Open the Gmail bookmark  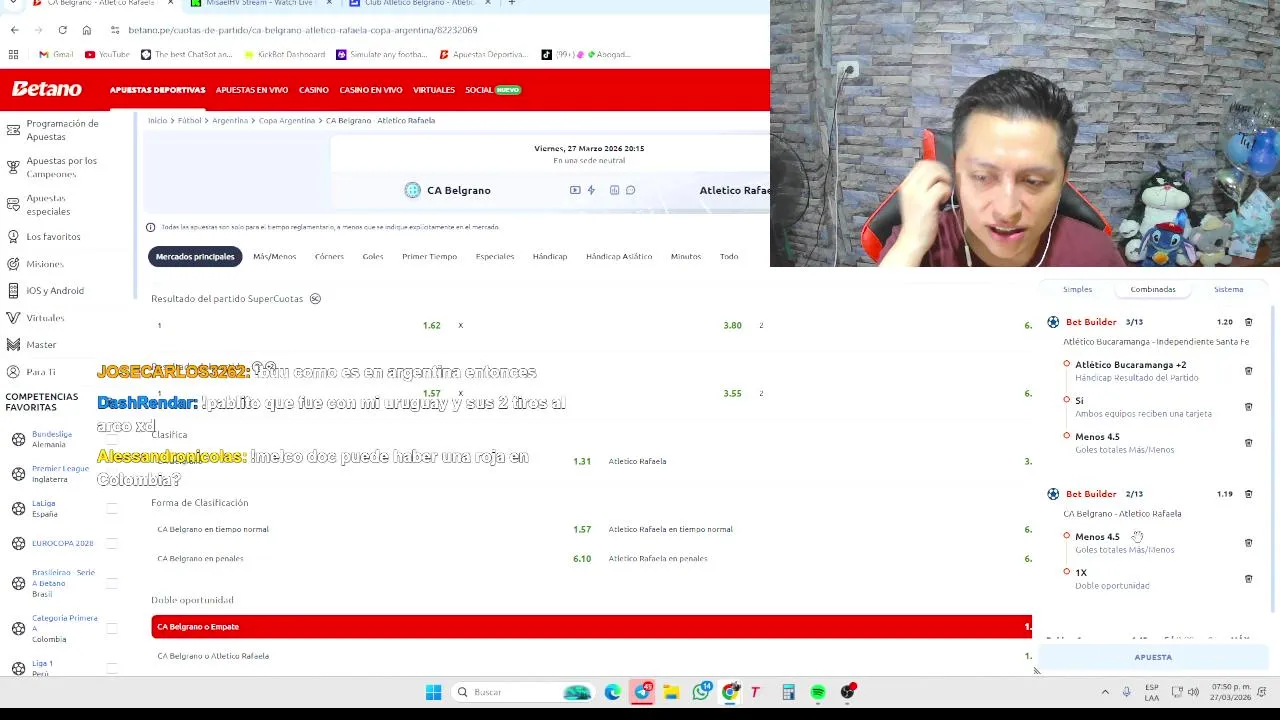tap(56, 55)
